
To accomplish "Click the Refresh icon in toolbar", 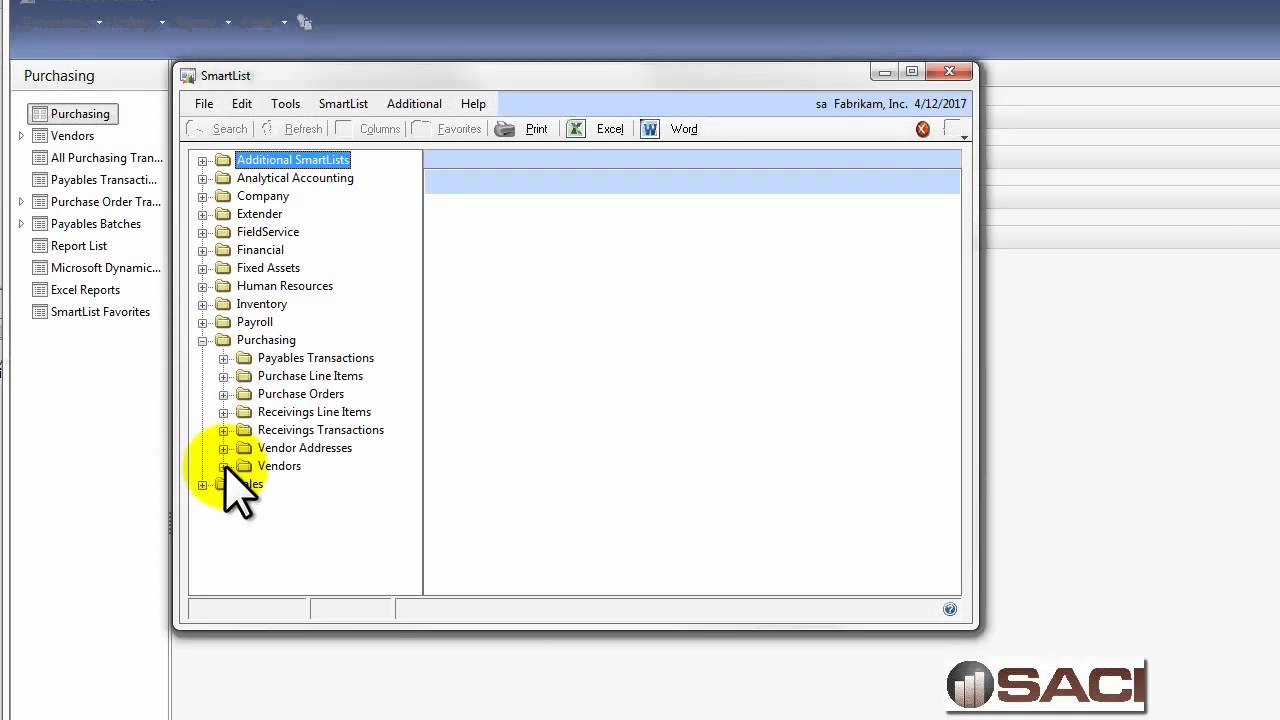I will pos(267,129).
